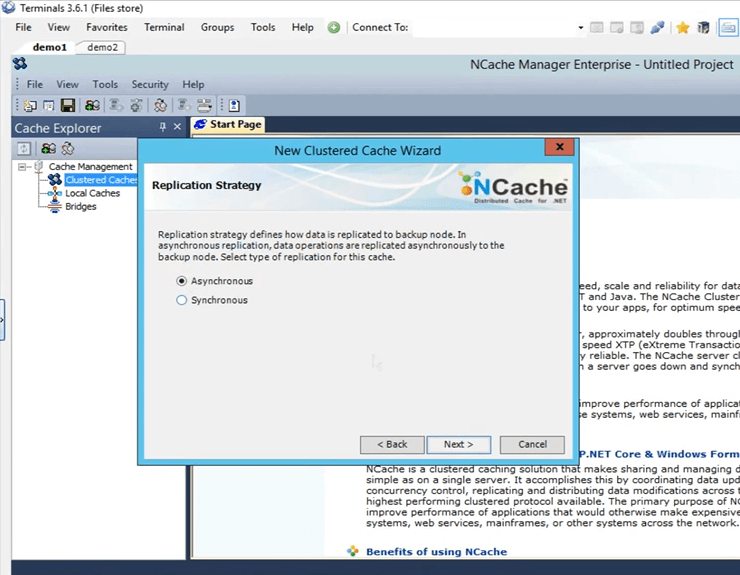Viewport: 740px width, 575px height.
Task: Open the Terminal menu
Action: click(x=164, y=27)
